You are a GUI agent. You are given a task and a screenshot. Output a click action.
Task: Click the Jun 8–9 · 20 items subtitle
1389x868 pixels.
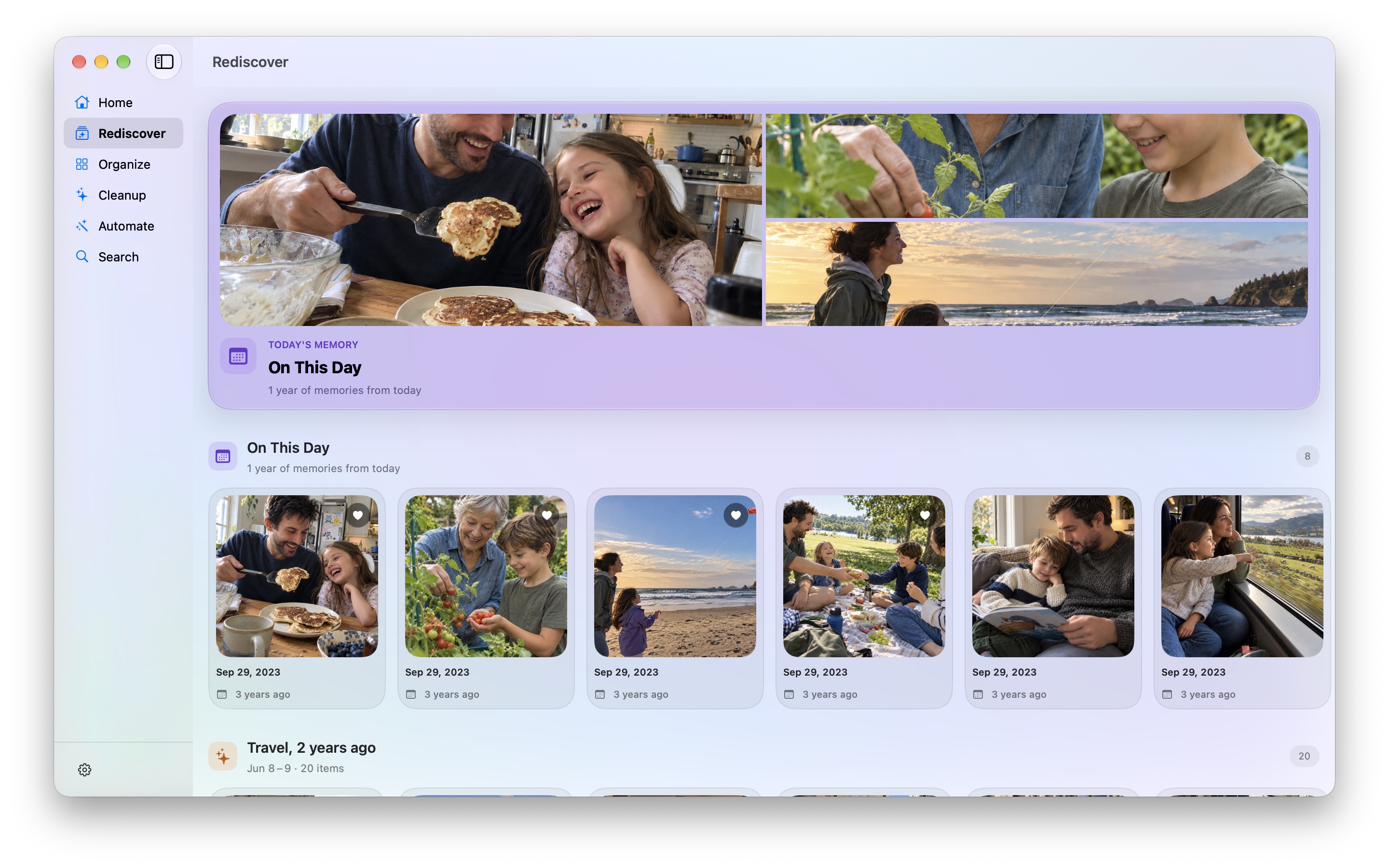296,768
